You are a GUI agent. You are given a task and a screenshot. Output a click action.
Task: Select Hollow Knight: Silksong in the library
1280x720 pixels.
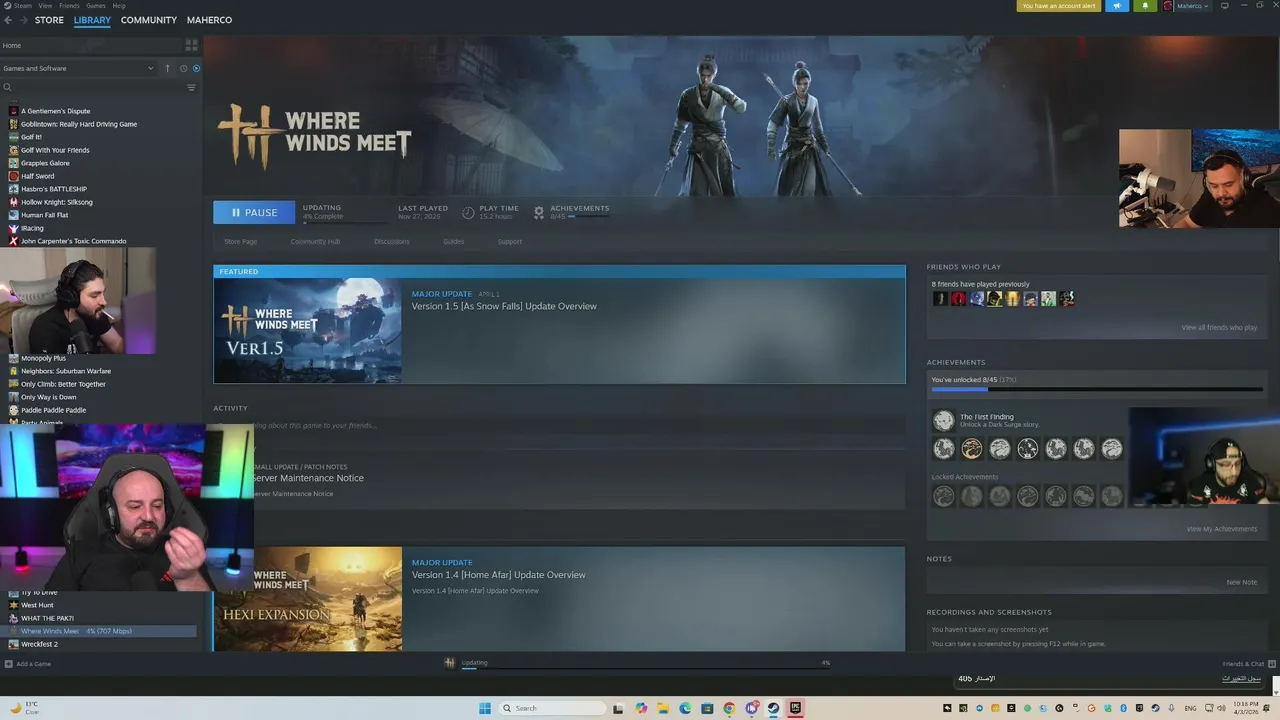[57, 202]
